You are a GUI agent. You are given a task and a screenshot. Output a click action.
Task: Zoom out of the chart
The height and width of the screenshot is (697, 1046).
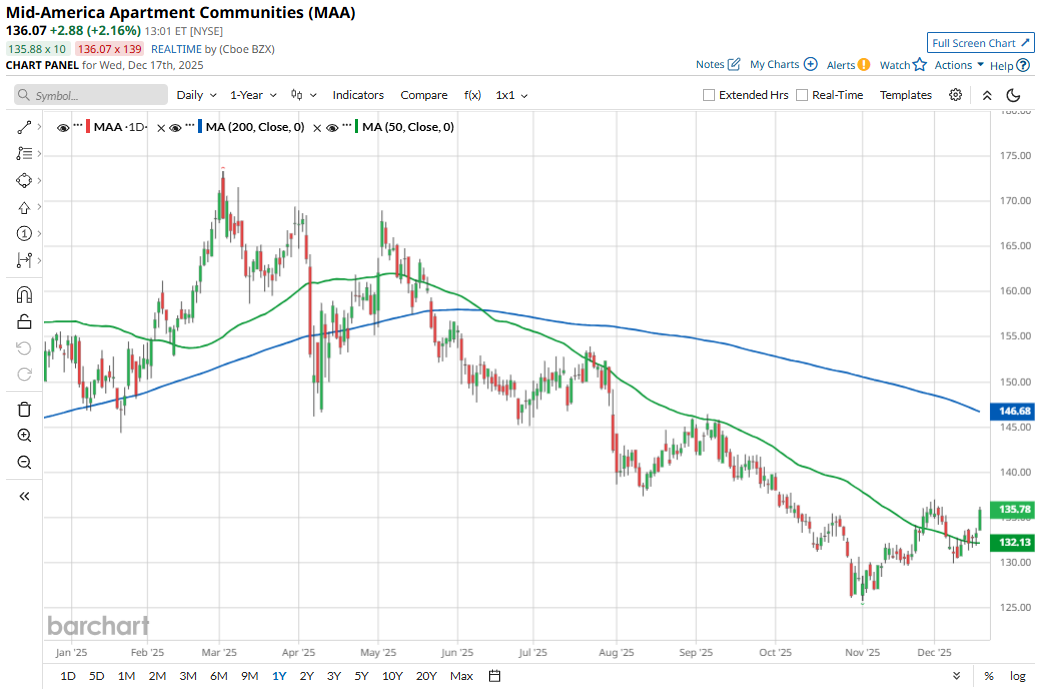tap(24, 462)
